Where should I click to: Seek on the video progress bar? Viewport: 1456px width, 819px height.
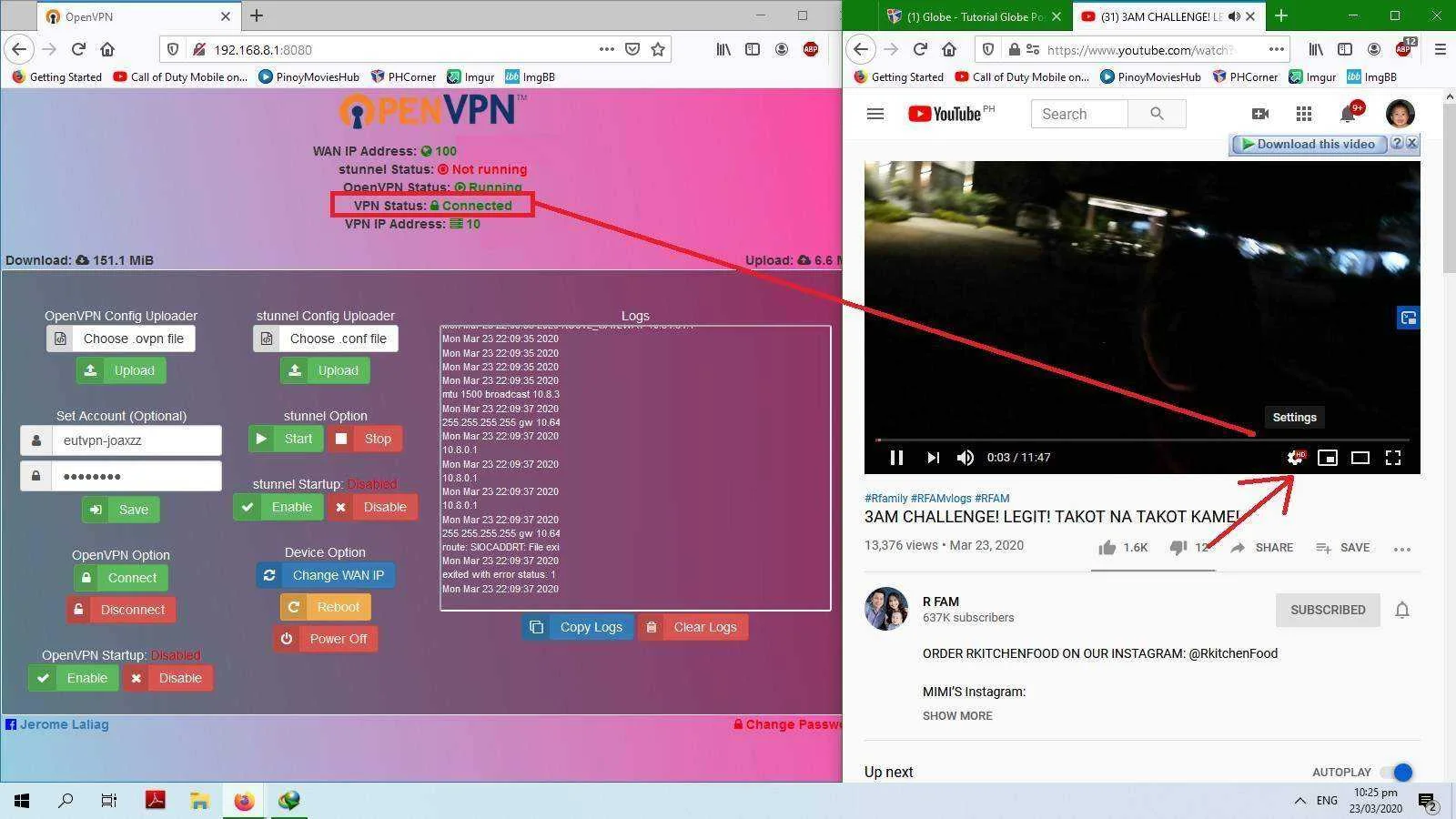click(x=1142, y=440)
